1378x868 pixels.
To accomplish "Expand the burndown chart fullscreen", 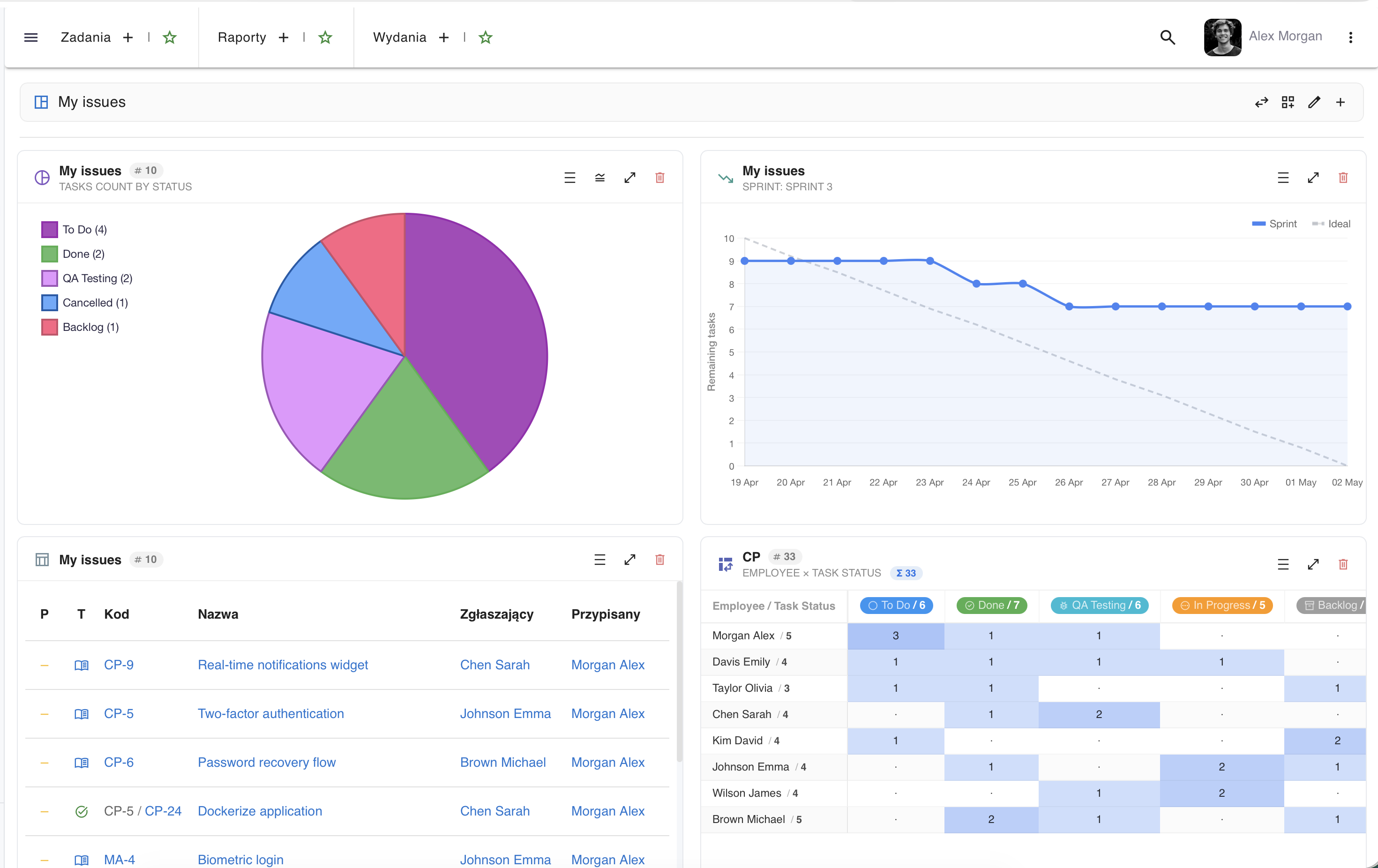I will point(1313,178).
